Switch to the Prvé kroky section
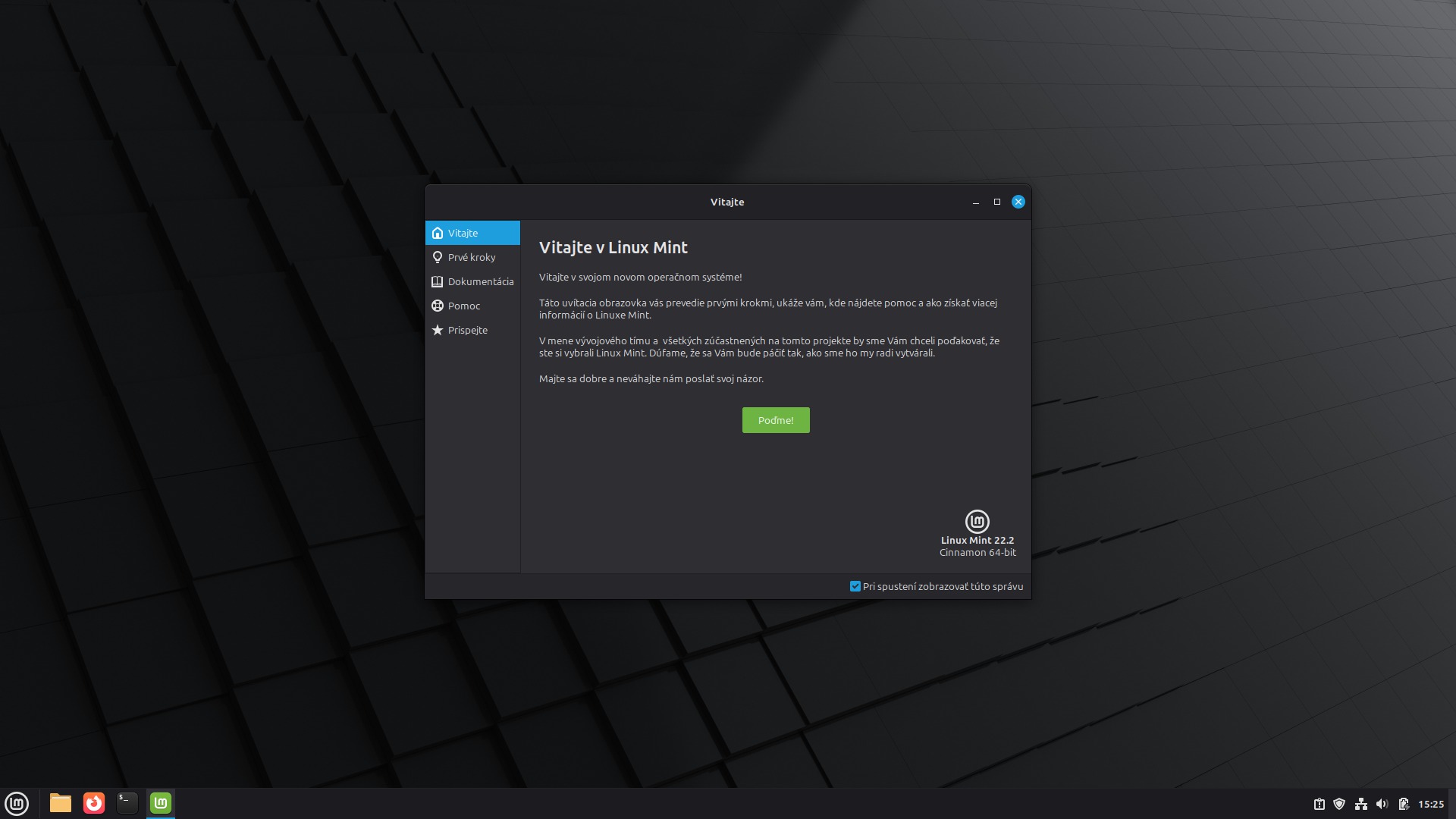The image size is (1456, 819). click(472, 257)
